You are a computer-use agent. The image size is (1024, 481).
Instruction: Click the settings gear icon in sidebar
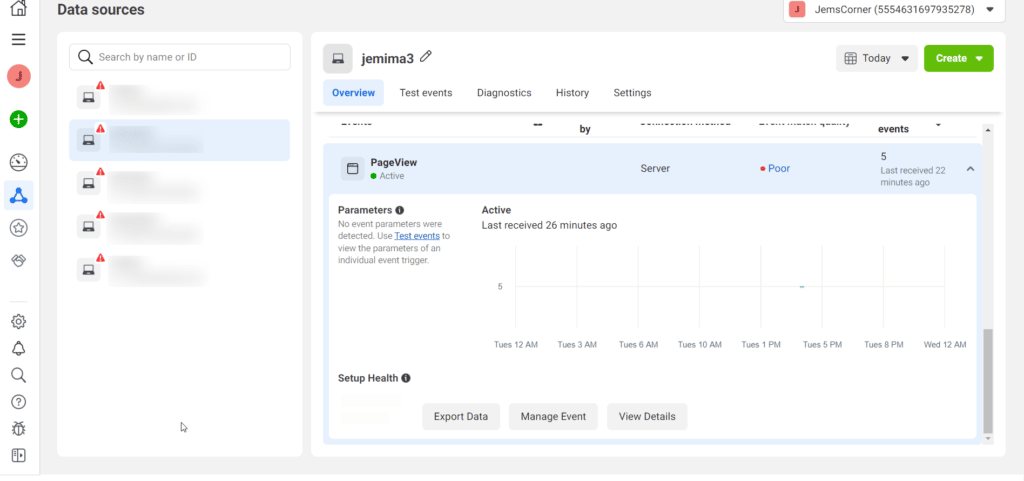pyautogui.click(x=18, y=322)
